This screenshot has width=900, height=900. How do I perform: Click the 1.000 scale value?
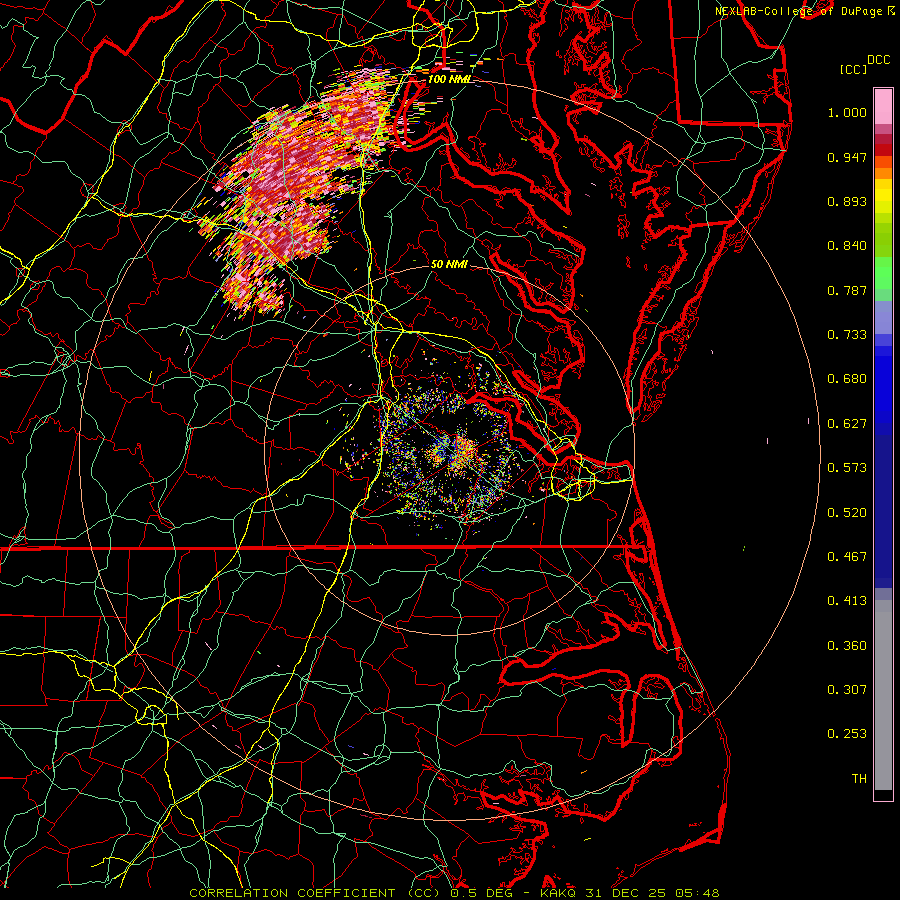coord(847,112)
